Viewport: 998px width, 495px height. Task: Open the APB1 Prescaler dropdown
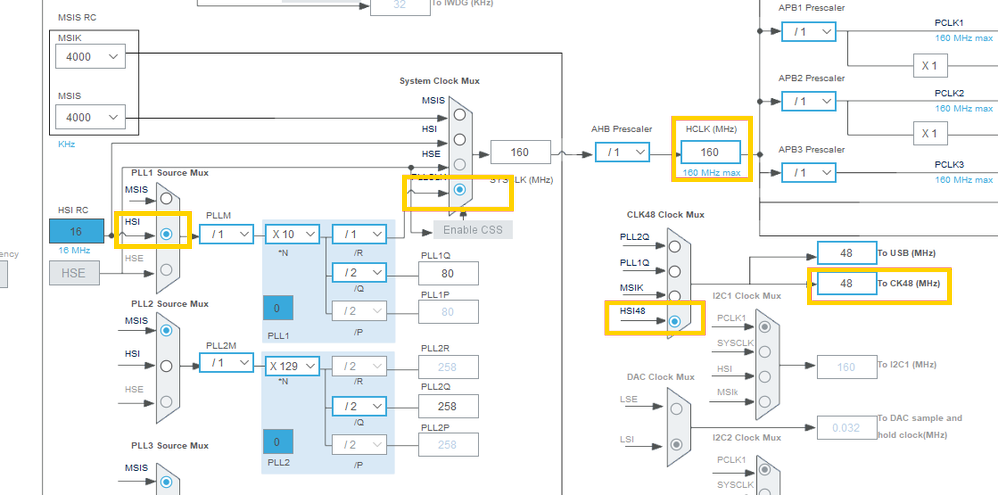click(x=808, y=31)
